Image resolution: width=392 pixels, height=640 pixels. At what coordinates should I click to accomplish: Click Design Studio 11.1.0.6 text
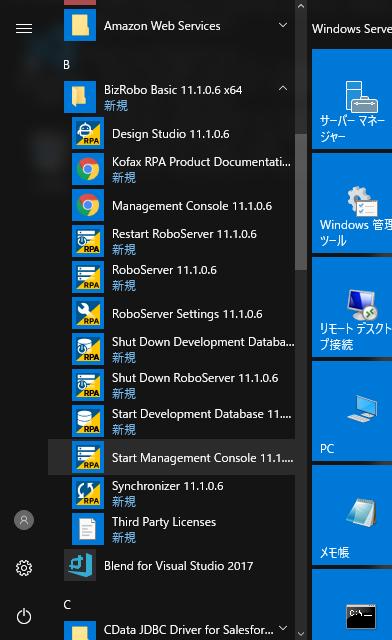point(171,134)
